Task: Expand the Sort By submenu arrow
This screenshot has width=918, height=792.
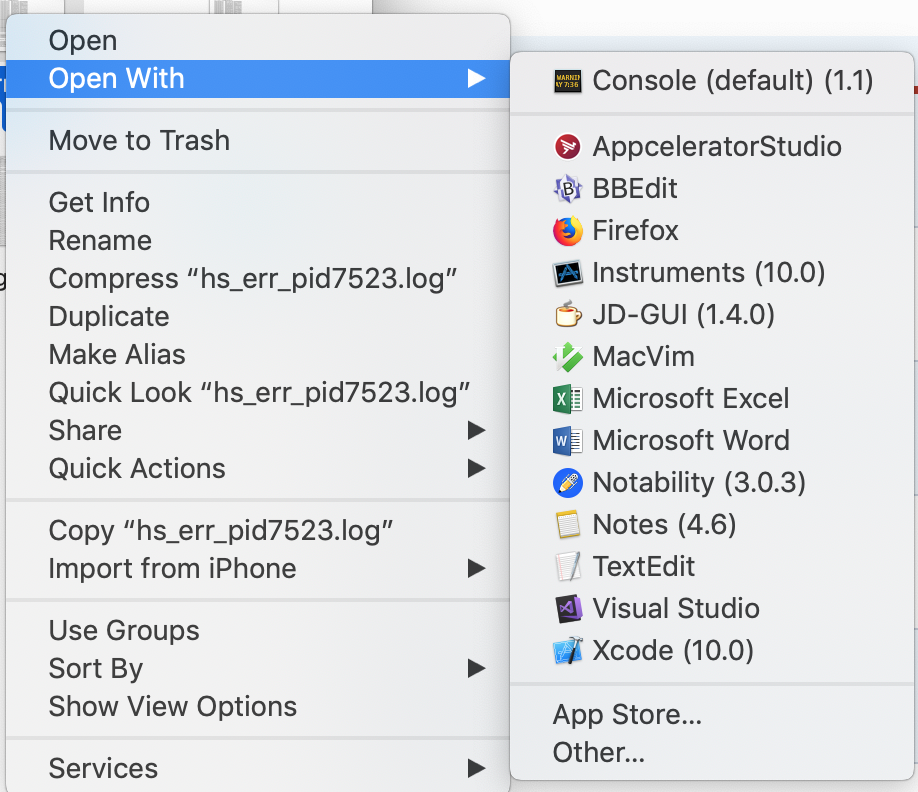Action: click(x=476, y=669)
